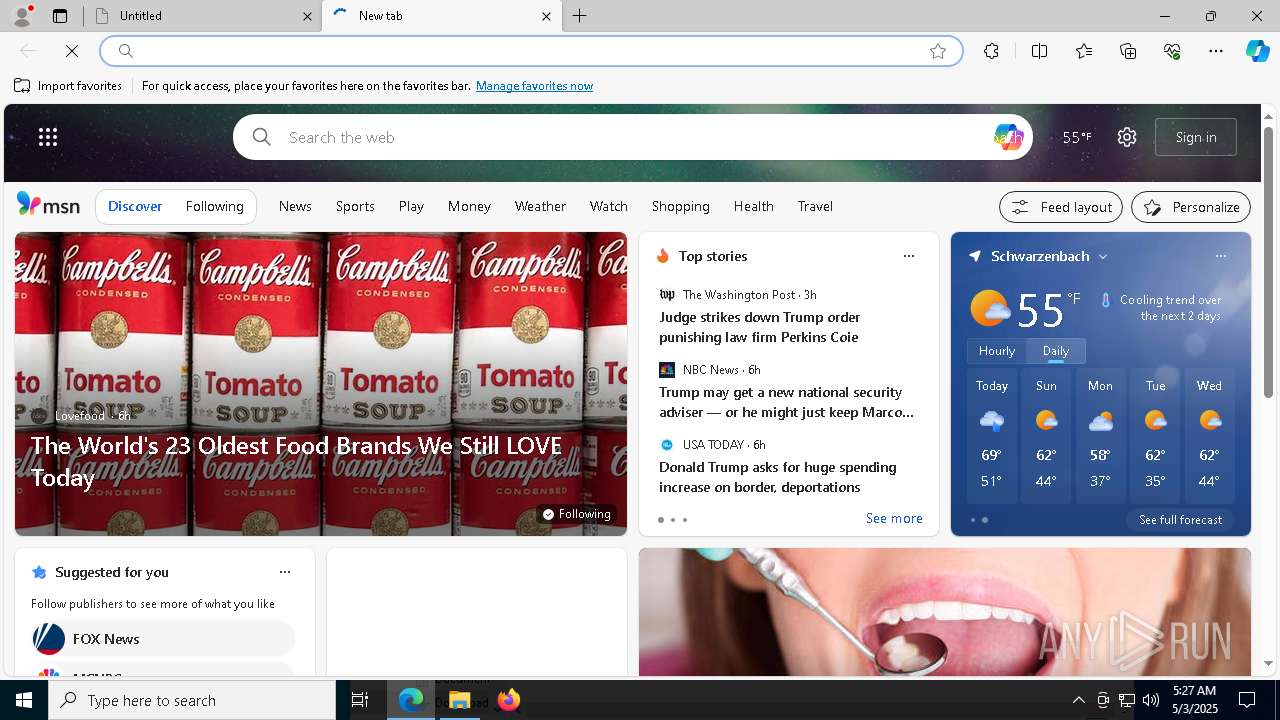Open the Favorites list icon

click(x=1084, y=51)
